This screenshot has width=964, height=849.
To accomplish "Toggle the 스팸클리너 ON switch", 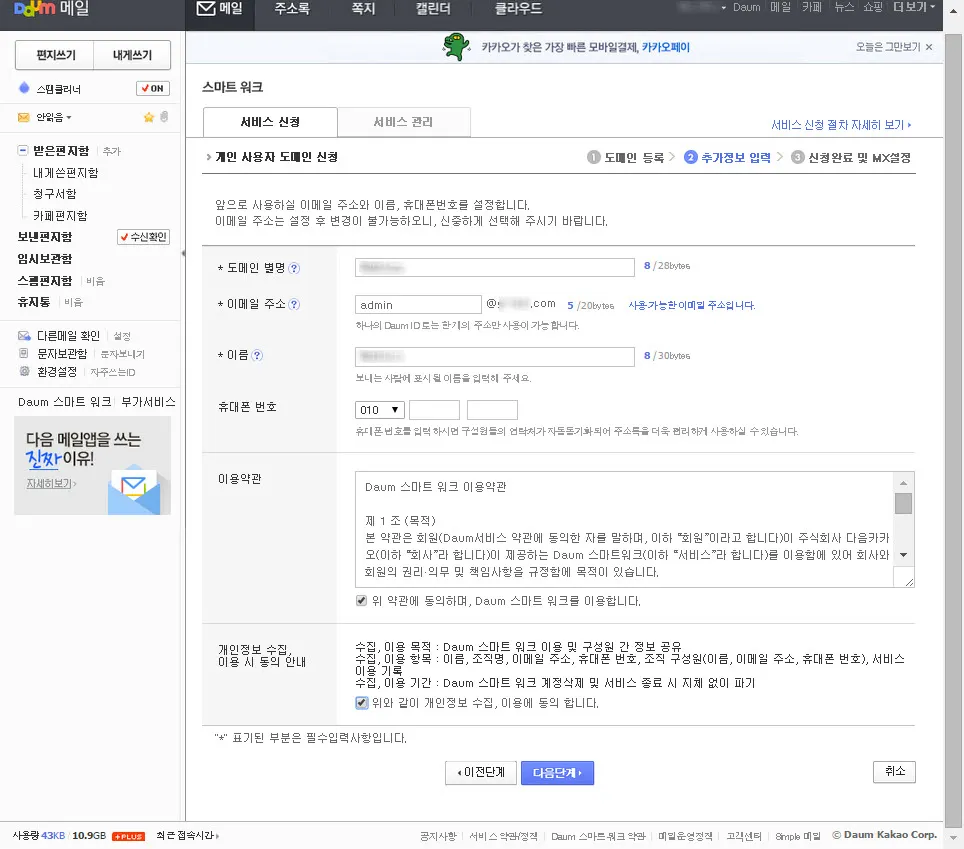I will 155,89.
